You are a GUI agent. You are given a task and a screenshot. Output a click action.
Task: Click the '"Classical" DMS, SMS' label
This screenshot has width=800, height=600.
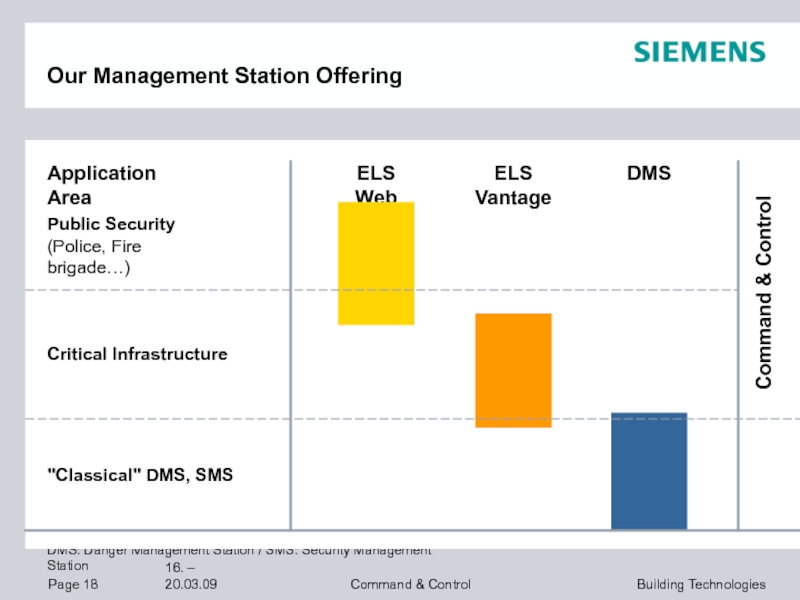140,474
